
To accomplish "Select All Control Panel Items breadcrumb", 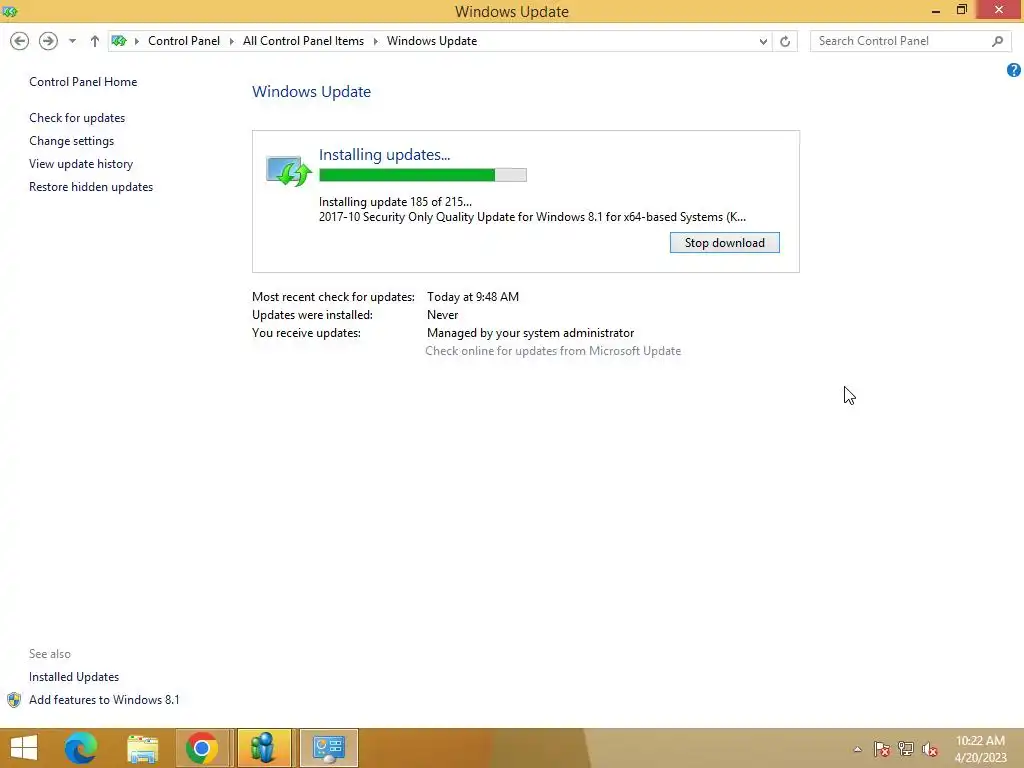I will [x=303, y=41].
